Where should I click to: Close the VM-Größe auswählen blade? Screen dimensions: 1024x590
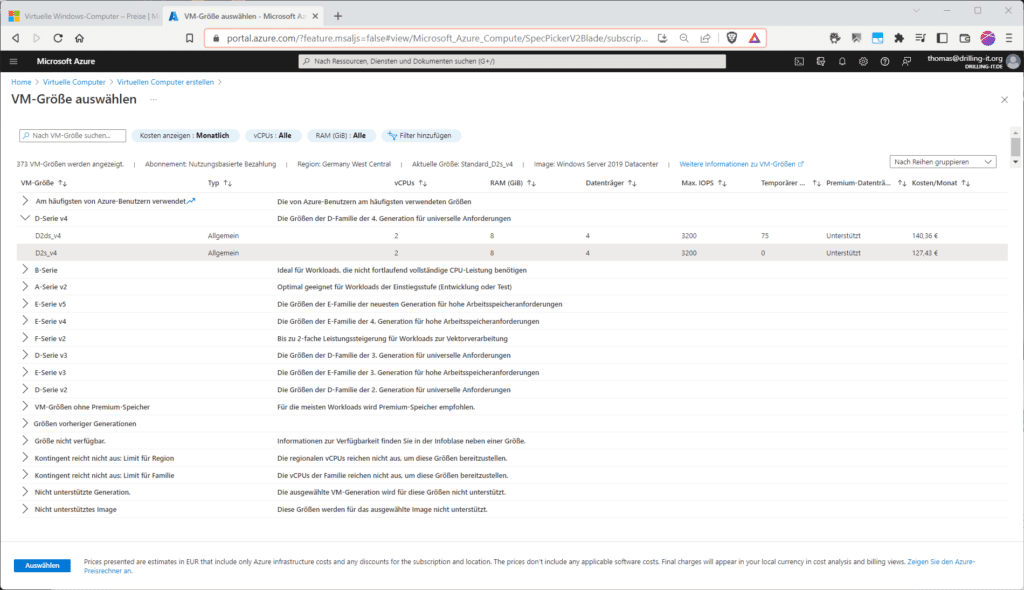click(1004, 100)
